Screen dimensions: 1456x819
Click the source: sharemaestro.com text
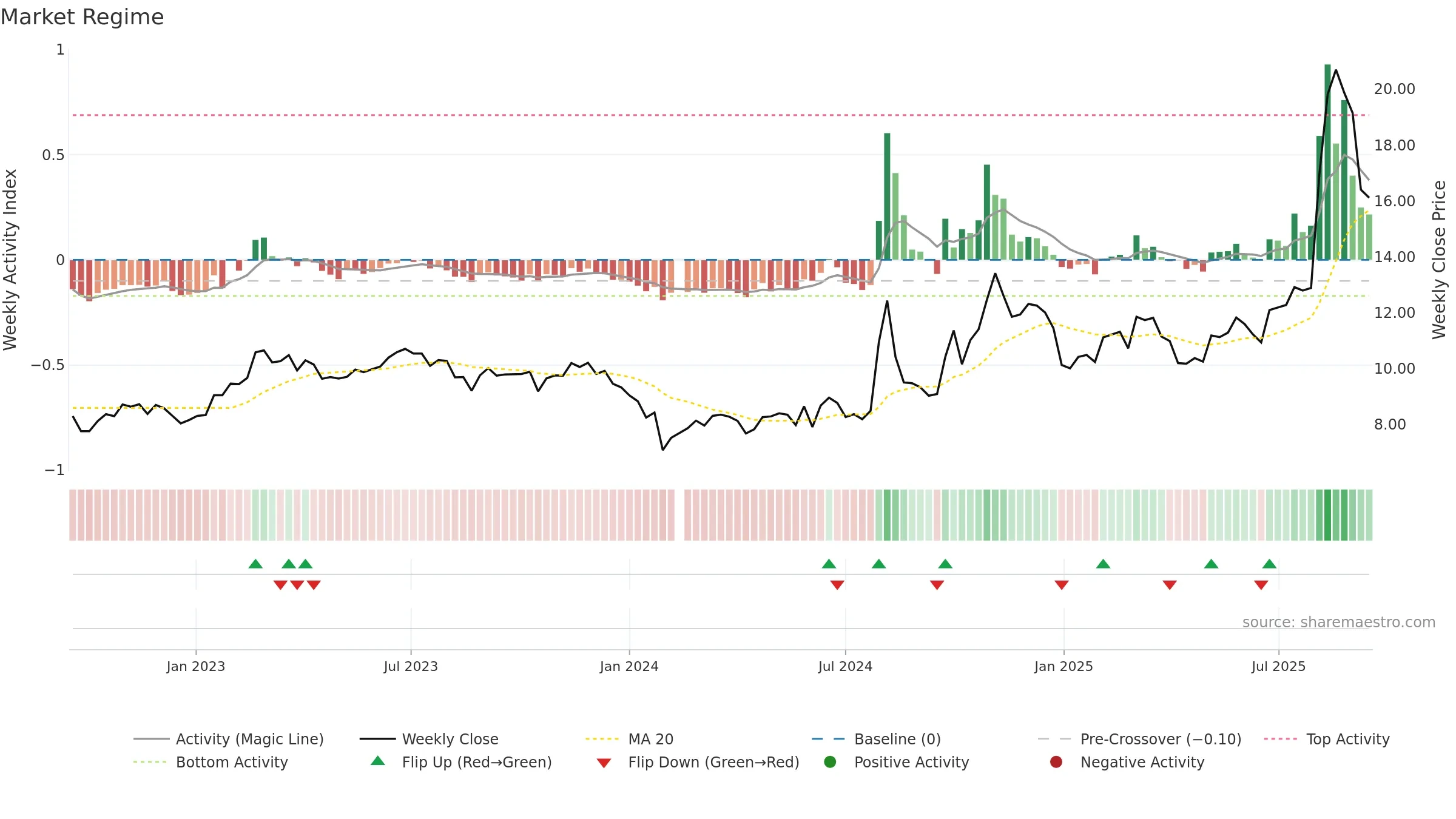(1339, 622)
